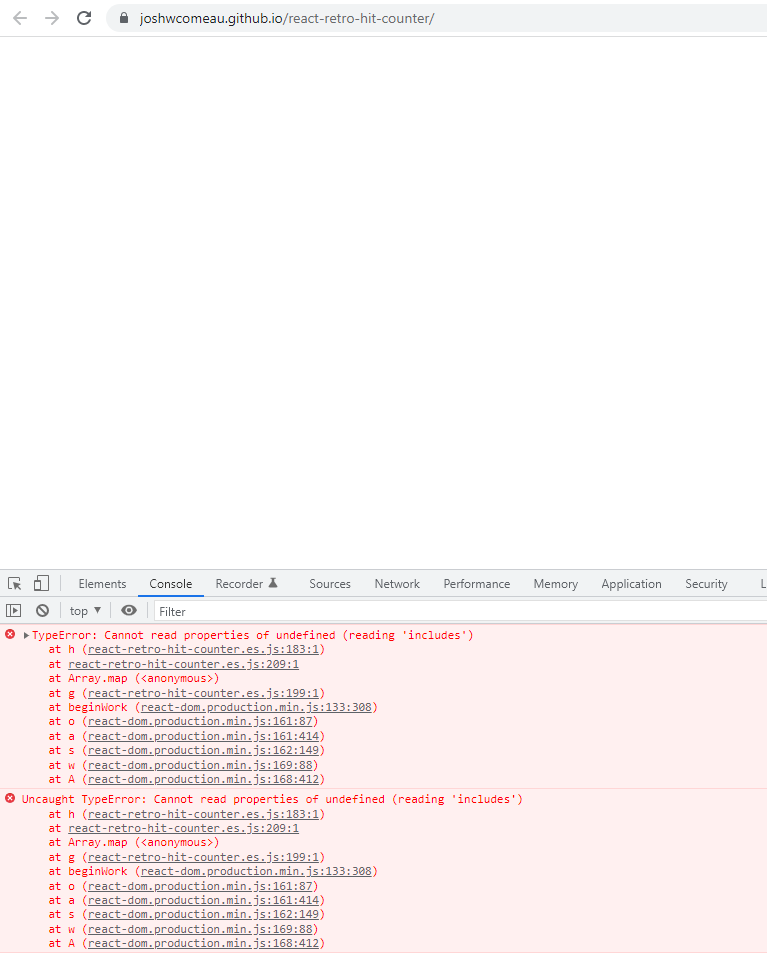Open 168:412 link in first error
This screenshot has width=767, height=955.
[203, 779]
